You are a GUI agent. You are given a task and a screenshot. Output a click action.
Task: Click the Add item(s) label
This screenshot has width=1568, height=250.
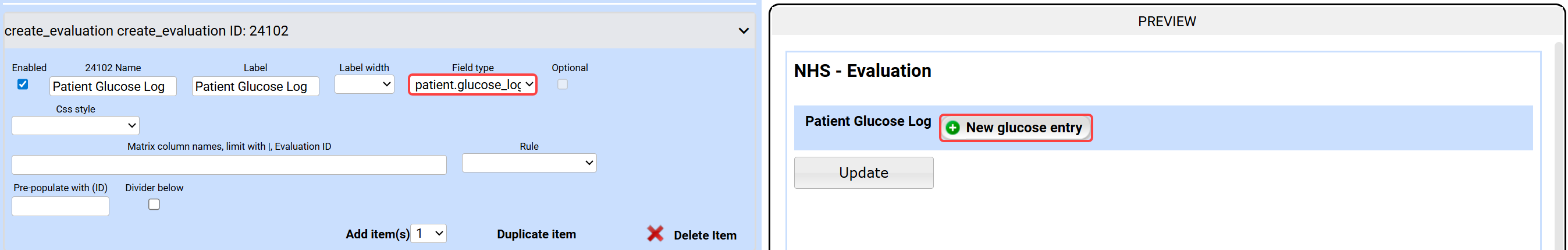pos(377,234)
